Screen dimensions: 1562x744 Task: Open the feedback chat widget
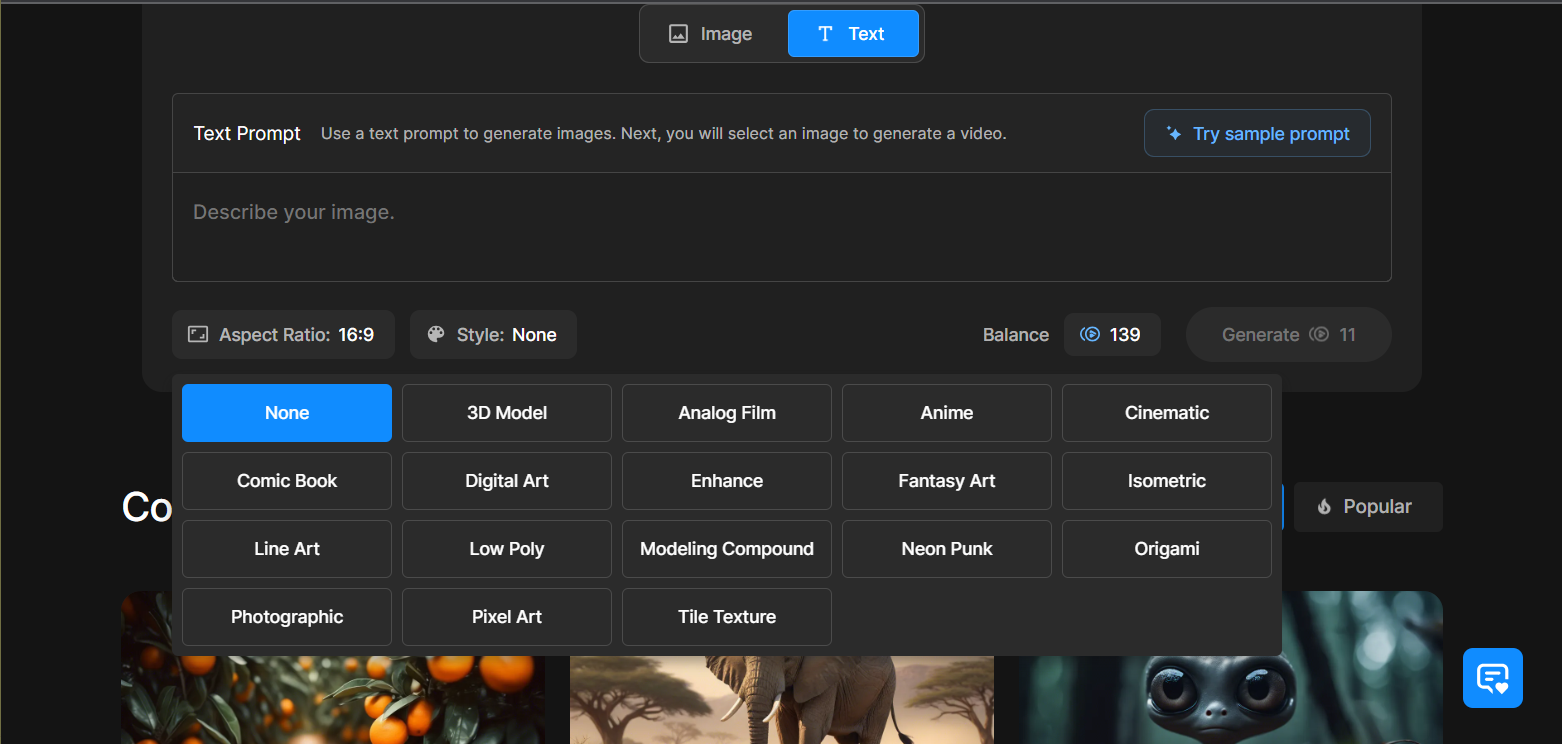tap(1493, 678)
